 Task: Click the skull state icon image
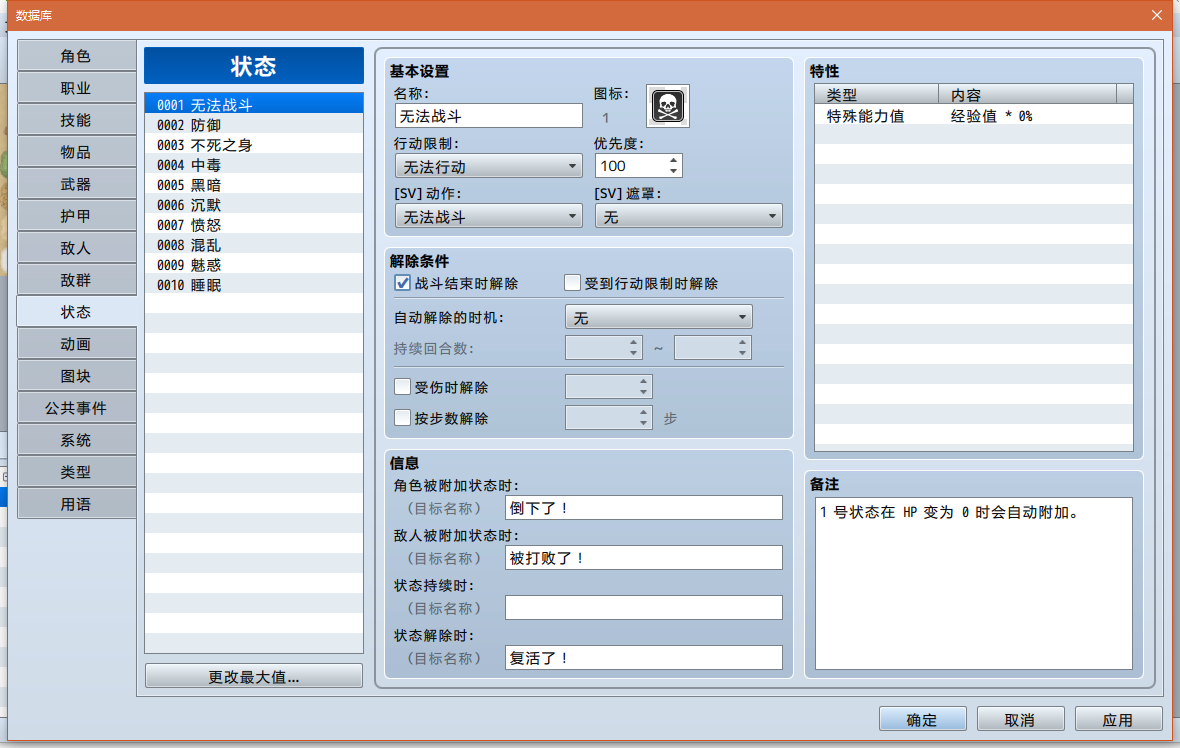(668, 106)
